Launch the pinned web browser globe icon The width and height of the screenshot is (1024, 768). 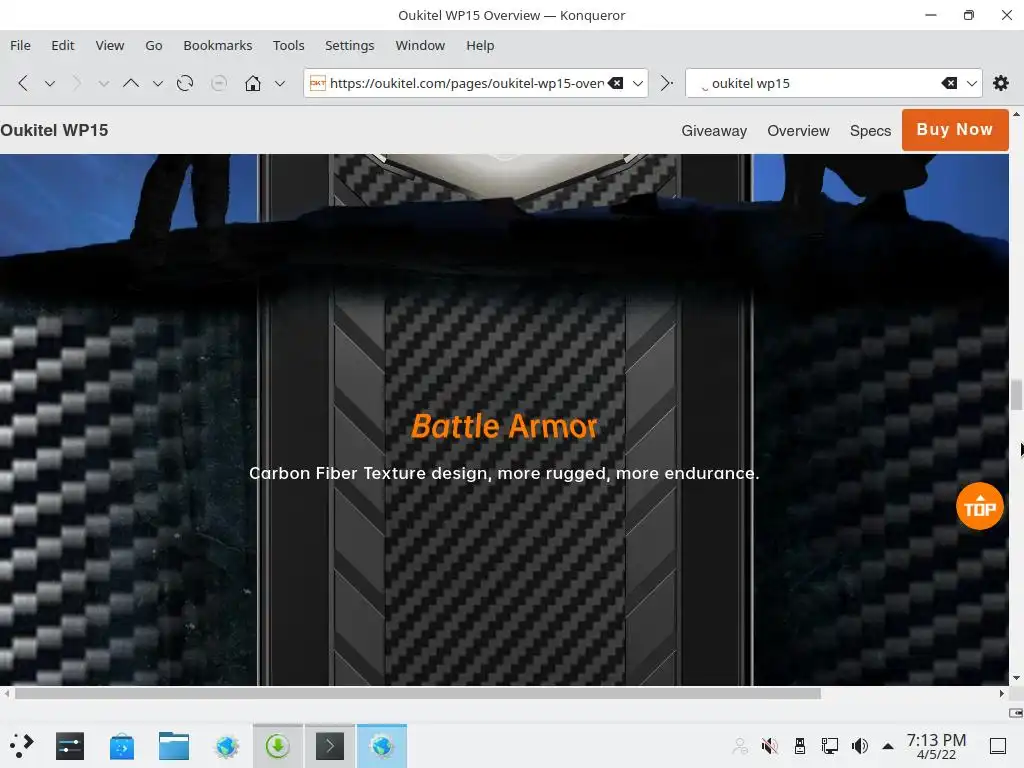[x=227, y=746]
